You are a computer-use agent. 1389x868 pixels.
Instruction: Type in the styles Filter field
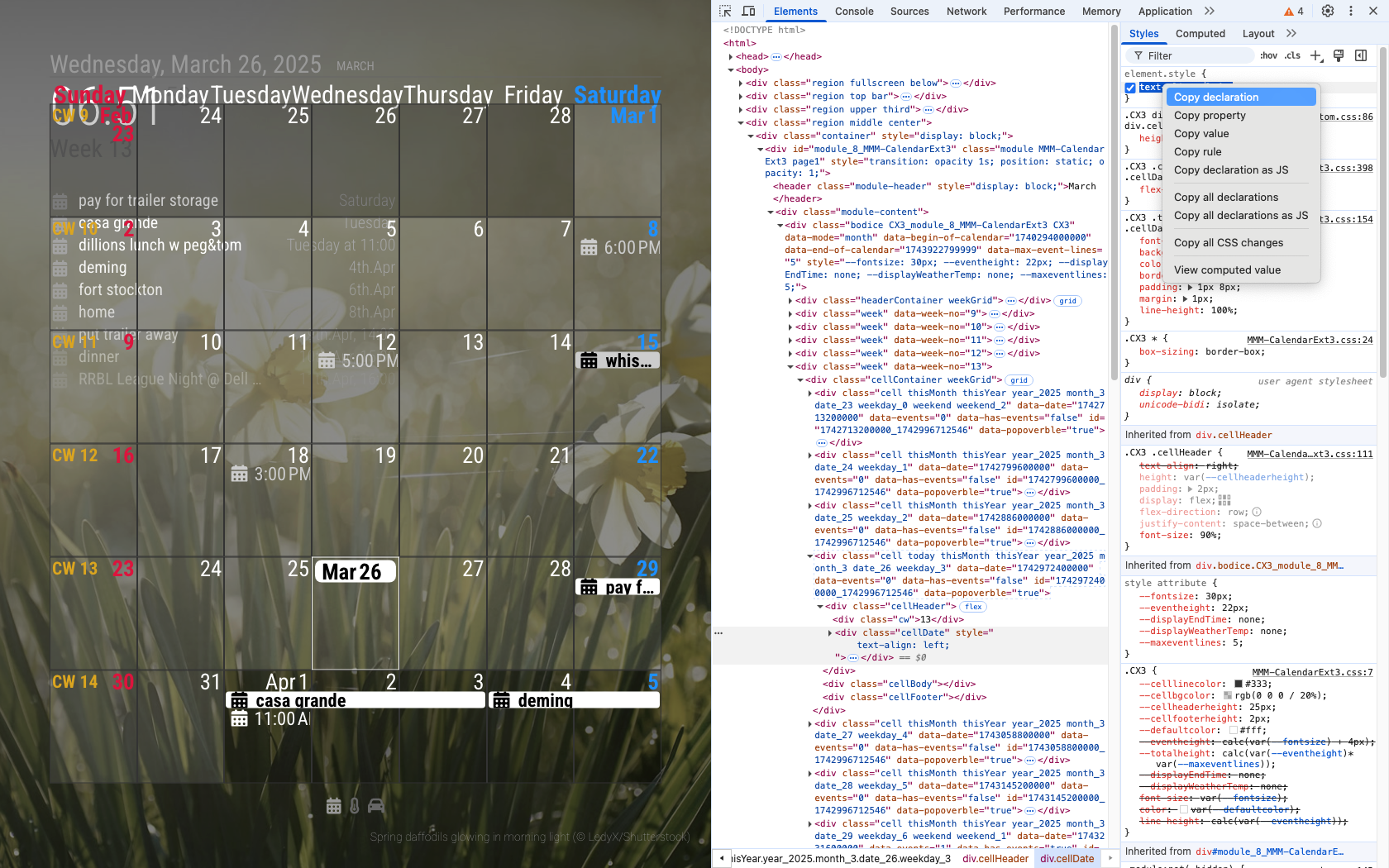(x=1197, y=55)
